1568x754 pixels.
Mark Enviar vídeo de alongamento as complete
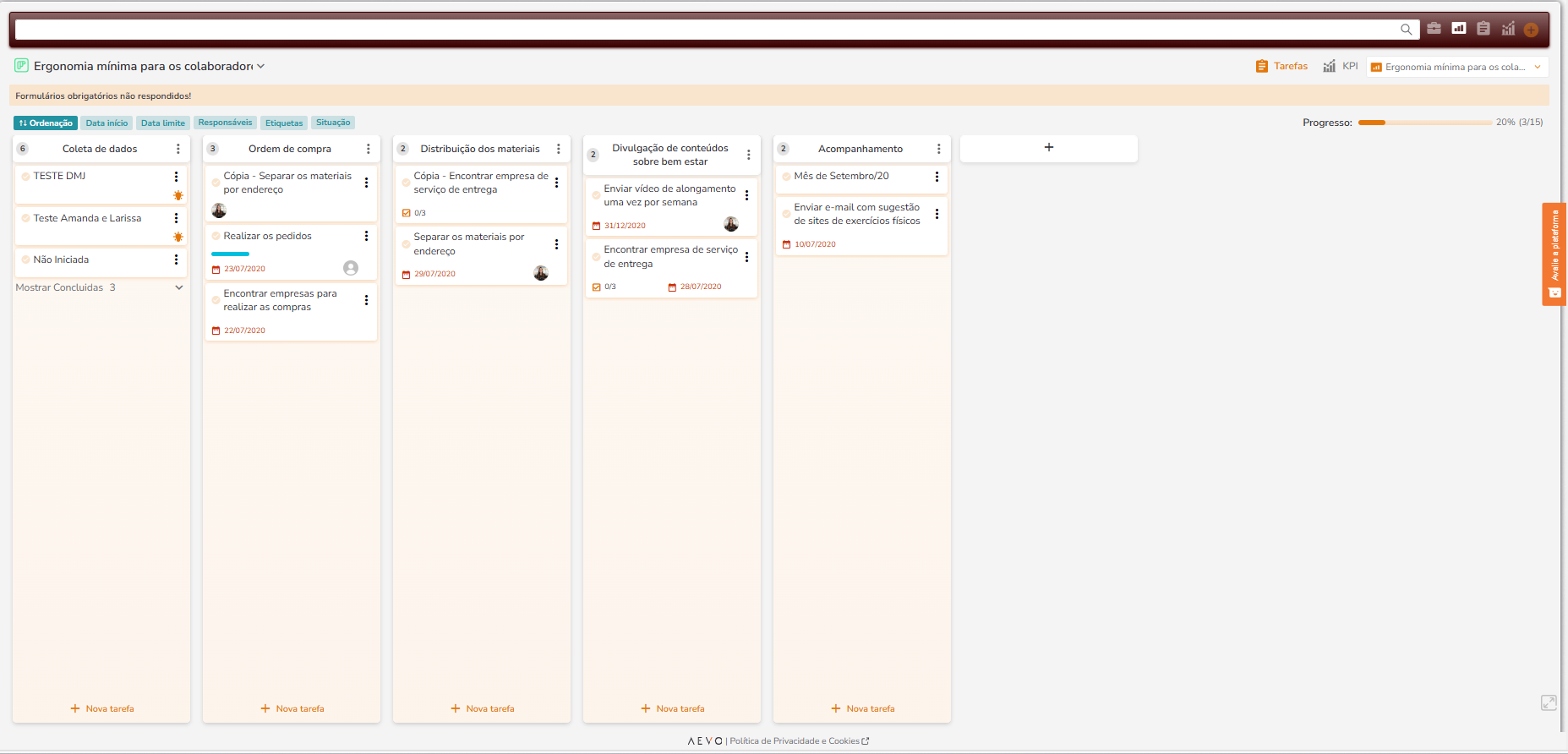tap(596, 195)
